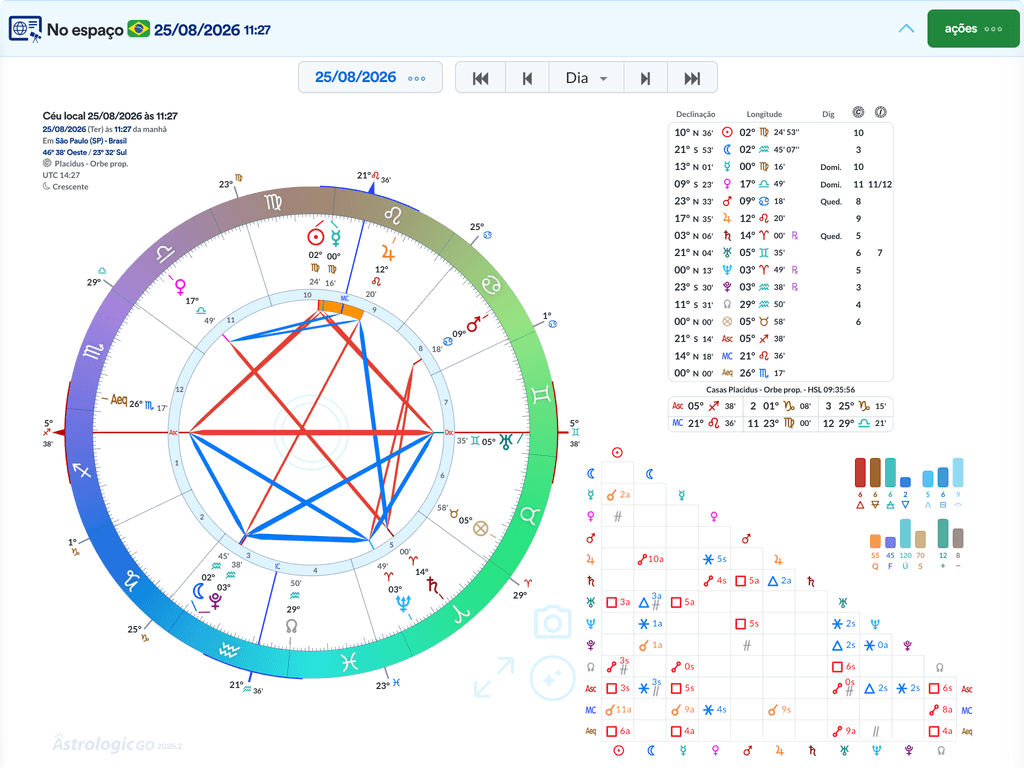The width and height of the screenshot is (1024, 768).
Task: Click the Placidus - Orbe prop. text under UTC
Action: (91, 164)
